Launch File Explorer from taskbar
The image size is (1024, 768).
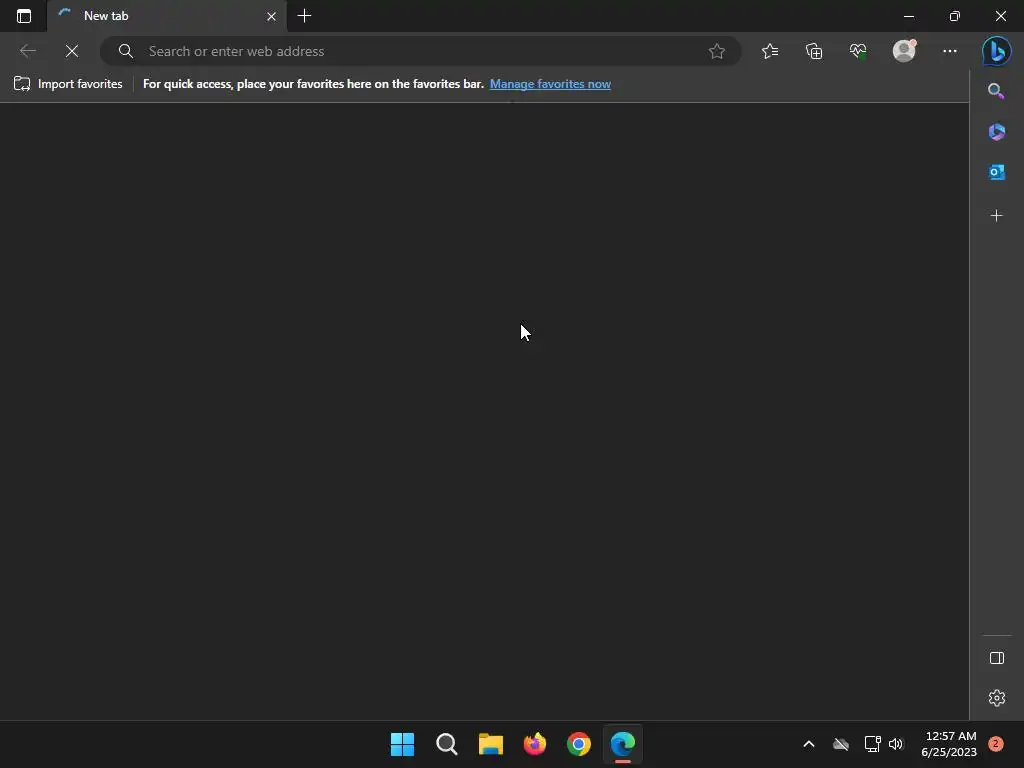pyautogui.click(x=490, y=744)
